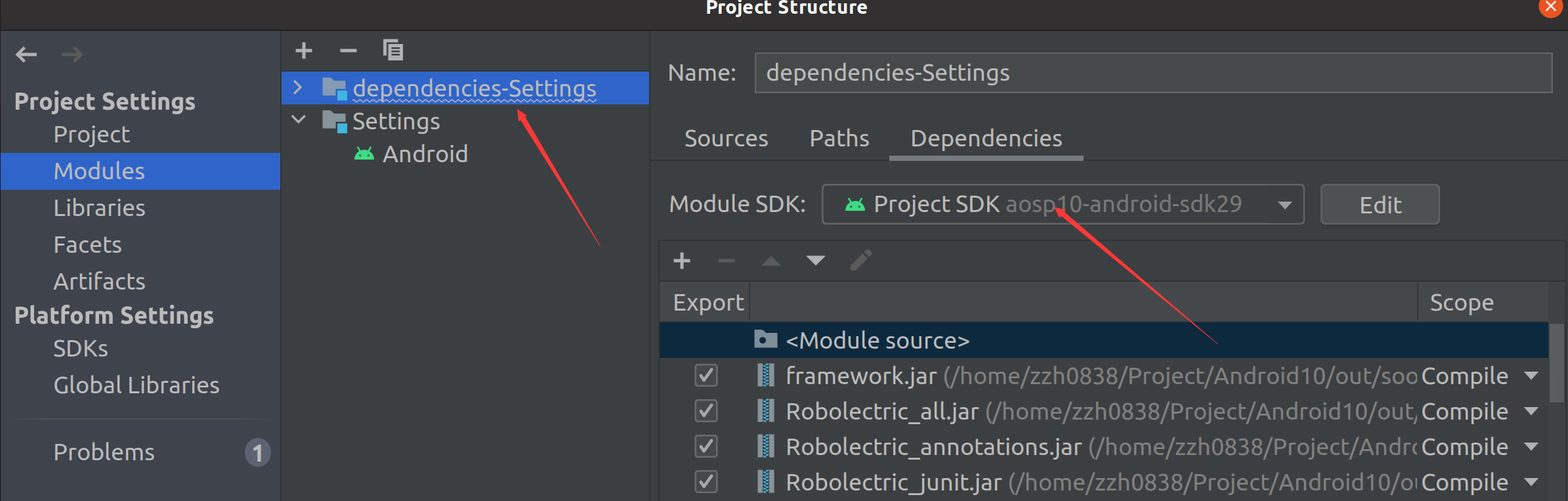This screenshot has height=501, width=1568.
Task: Toggle export checkbox for Robolectric_all.jar
Action: pyautogui.click(x=706, y=411)
